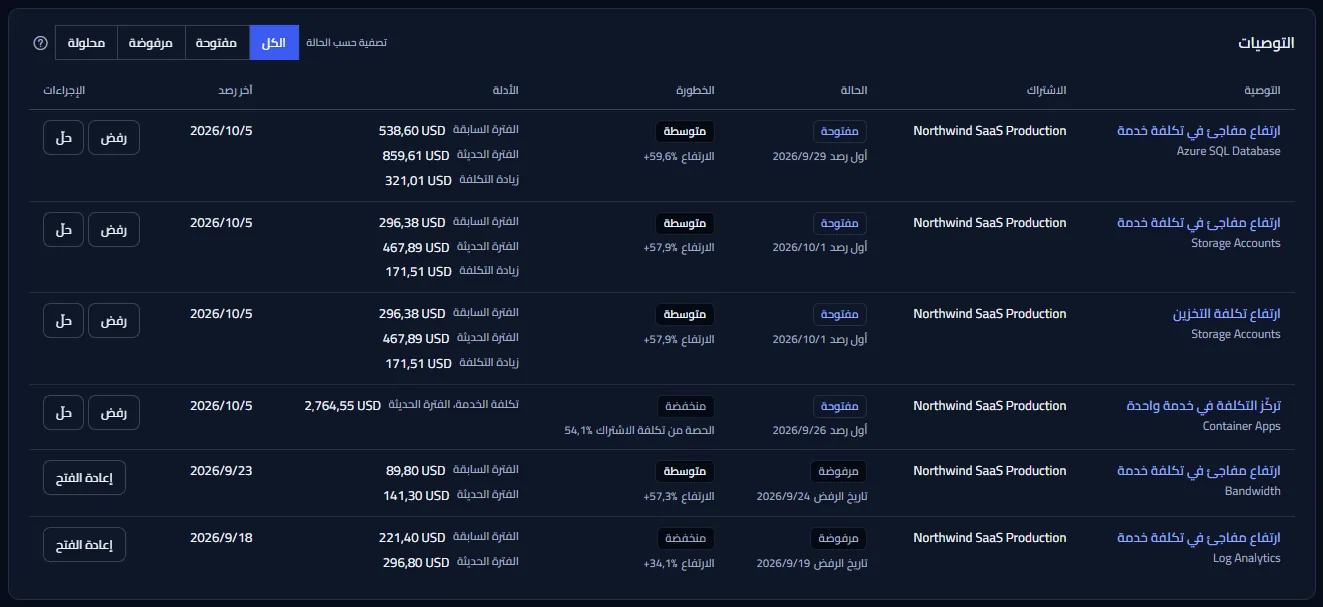The image size is (1323, 607).
Task: Click the الاشتراك column header
Action: coord(1046,90)
